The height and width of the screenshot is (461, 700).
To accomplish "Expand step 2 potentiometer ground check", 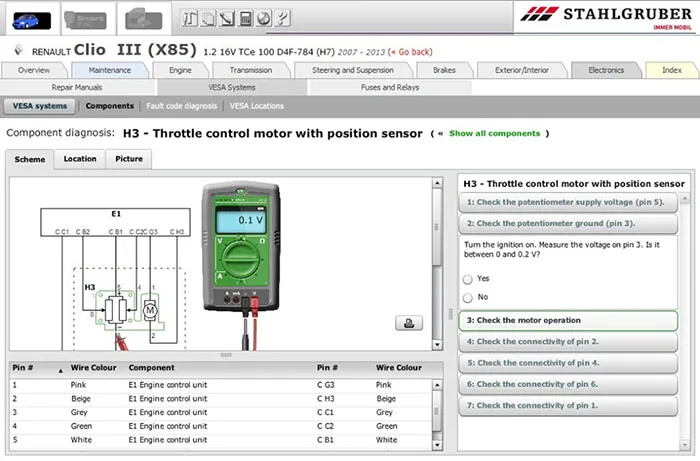I will tap(568, 224).
